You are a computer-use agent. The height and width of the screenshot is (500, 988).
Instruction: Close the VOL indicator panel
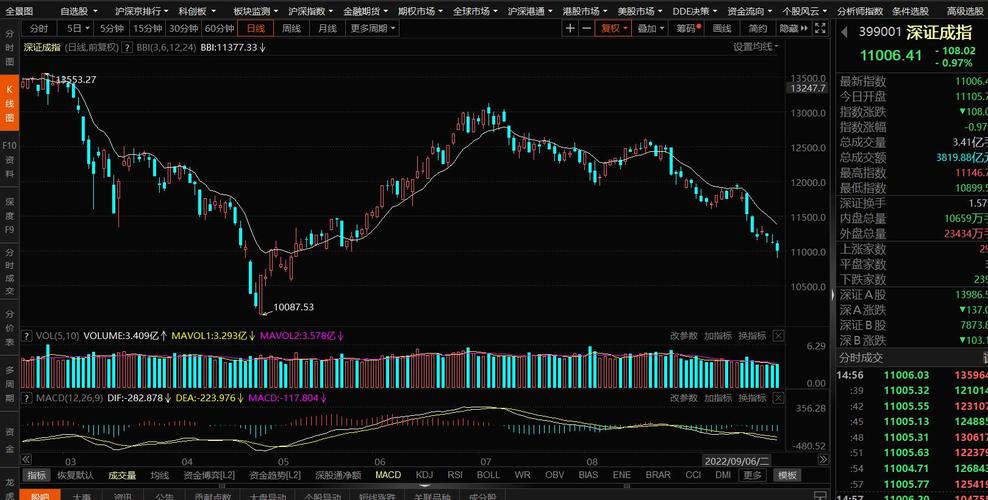[779, 336]
